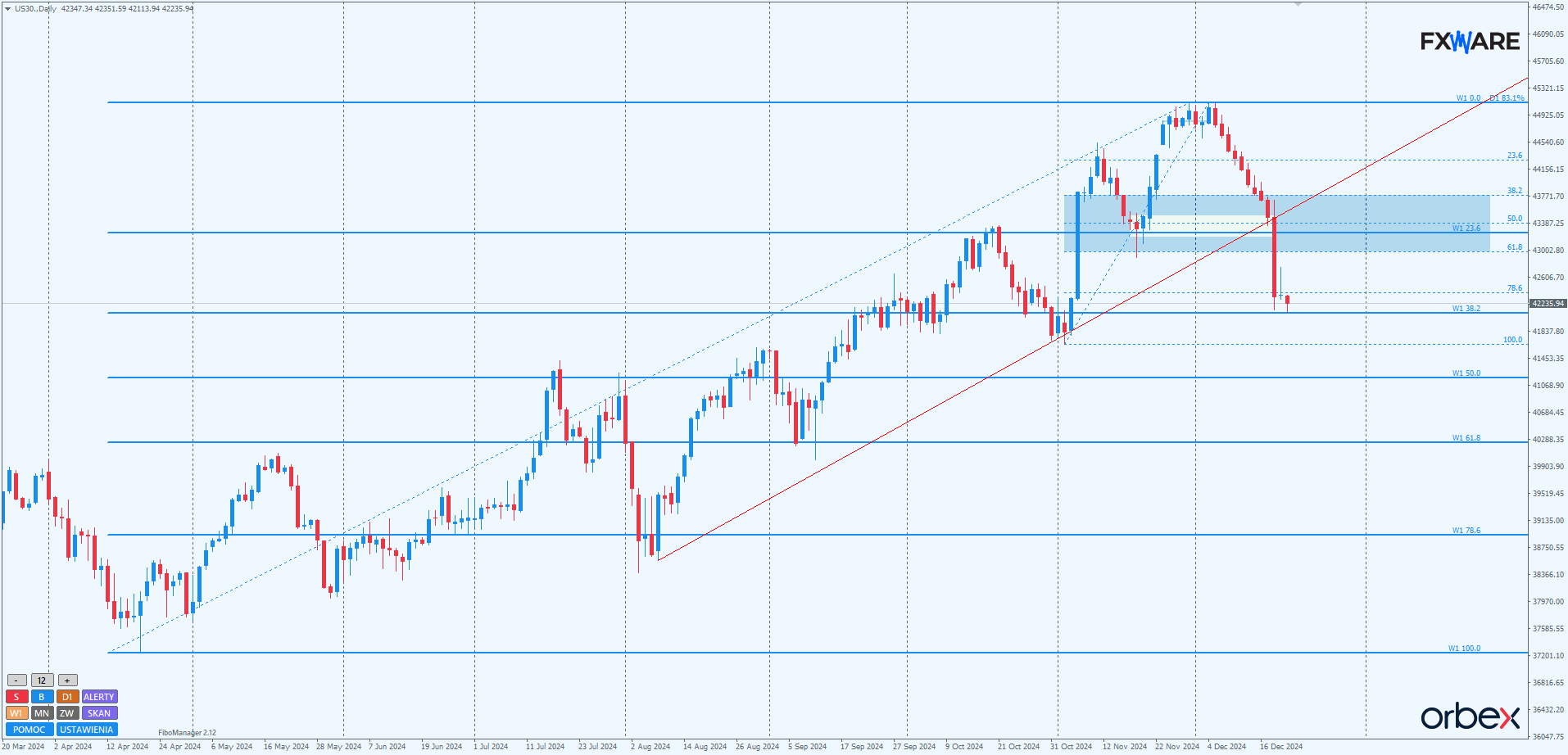Click the gray ZW button
Screen dimensions: 1568x755
[x=67, y=713]
